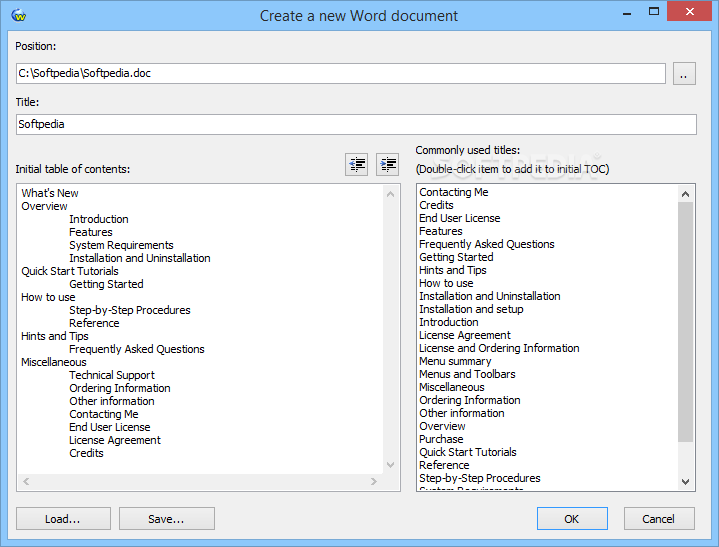Click the increase indent icon
This screenshot has height=547, width=719.
(x=387, y=164)
